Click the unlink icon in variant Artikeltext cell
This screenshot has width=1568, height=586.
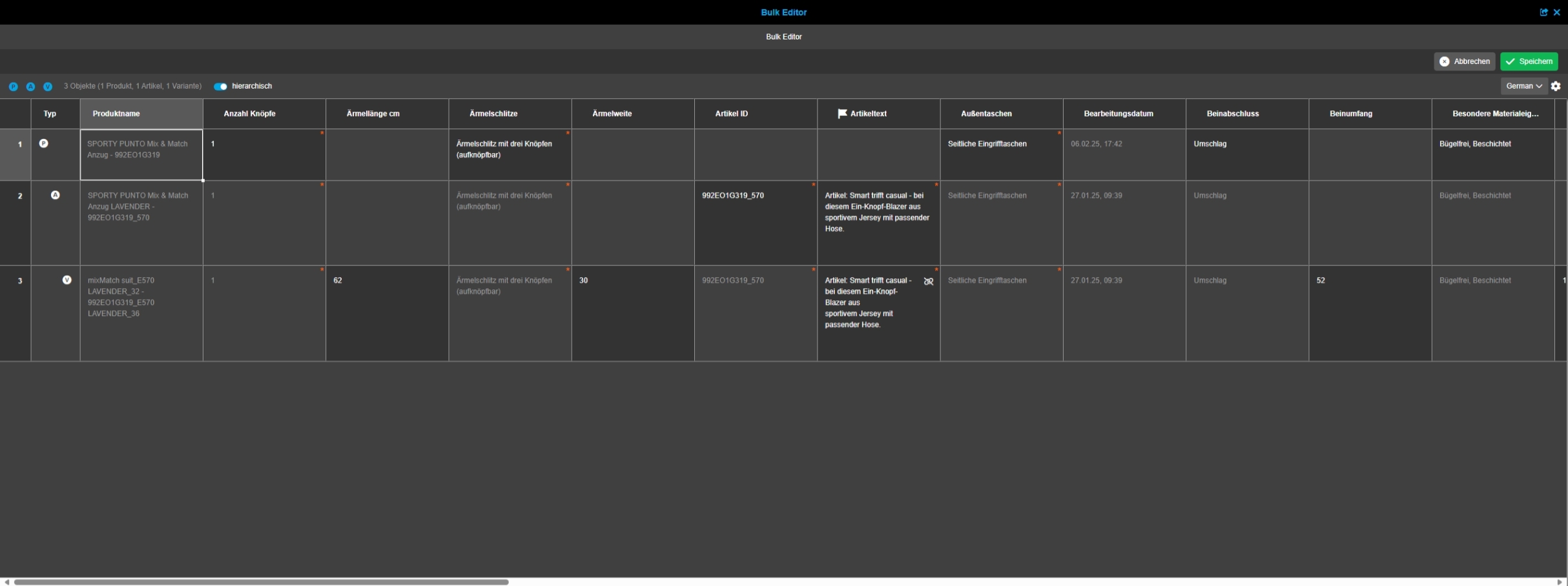coord(929,281)
